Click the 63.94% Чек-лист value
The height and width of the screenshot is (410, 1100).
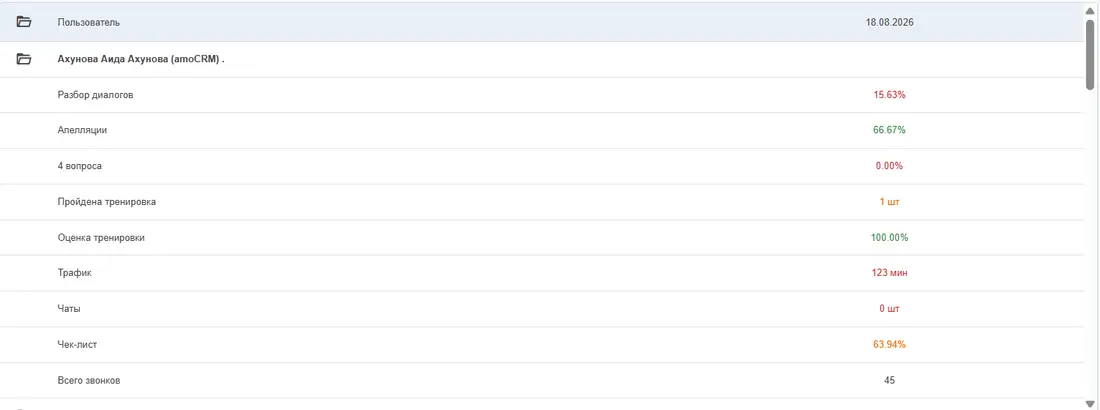[x=890, y=345]
